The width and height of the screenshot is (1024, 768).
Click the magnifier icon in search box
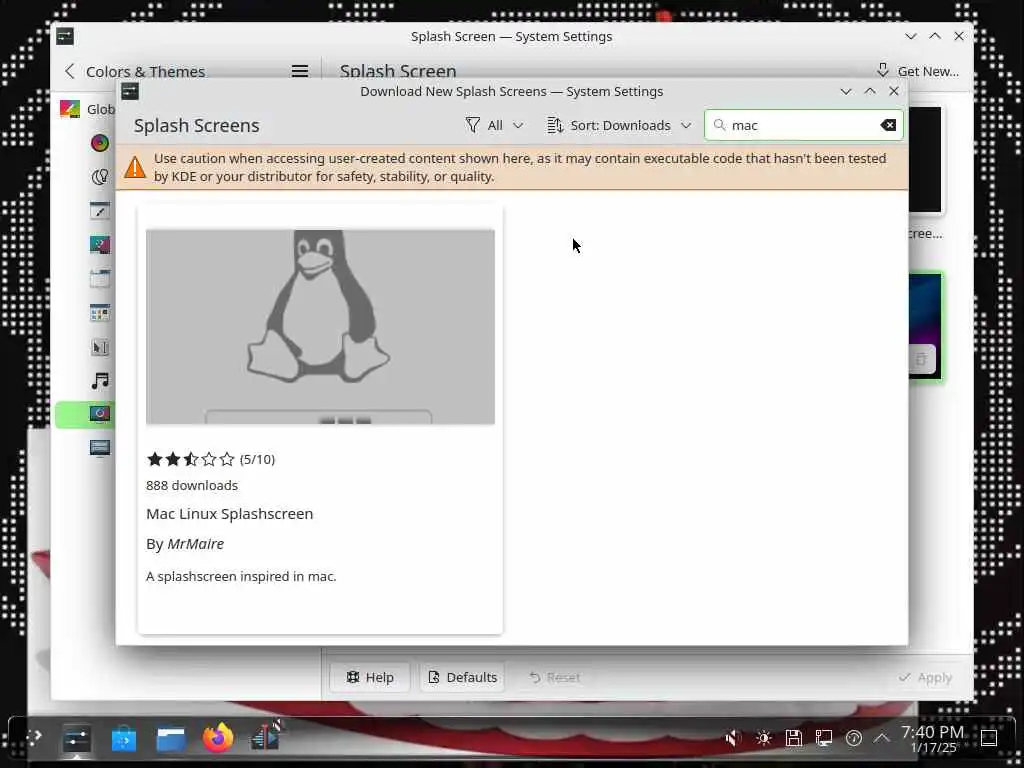coord(720,125)
